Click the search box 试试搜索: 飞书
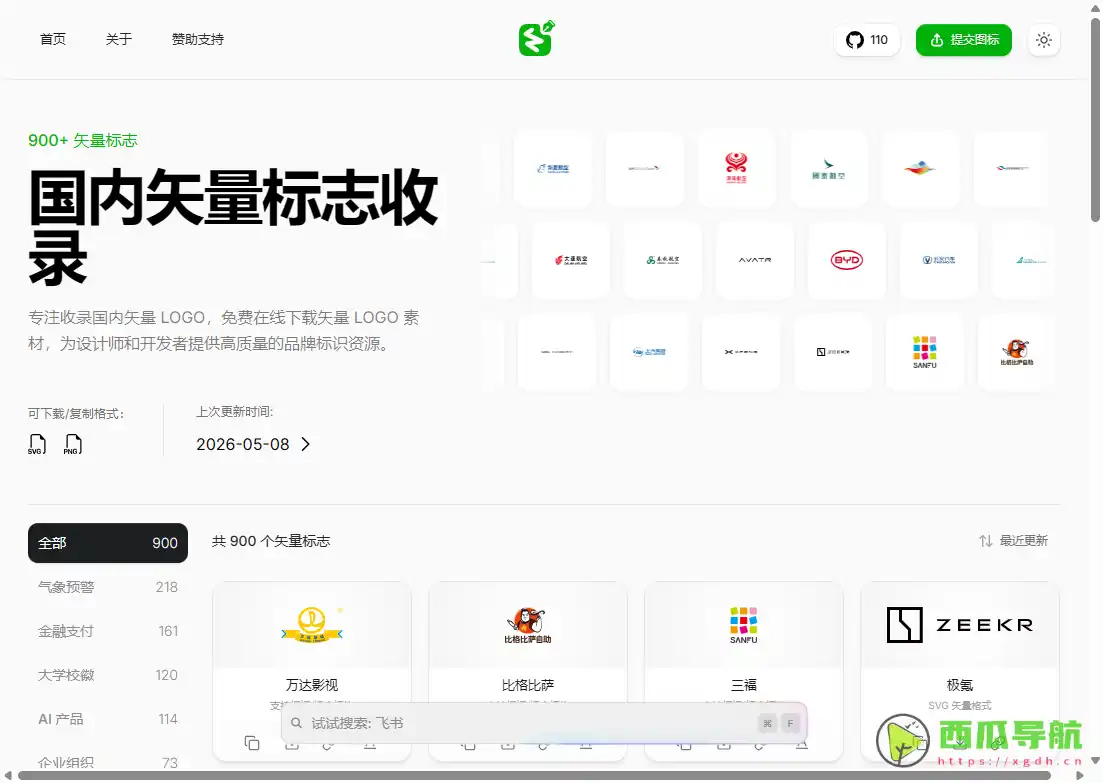This screenshot has width=1103, height=783. [x=544, y=723]
